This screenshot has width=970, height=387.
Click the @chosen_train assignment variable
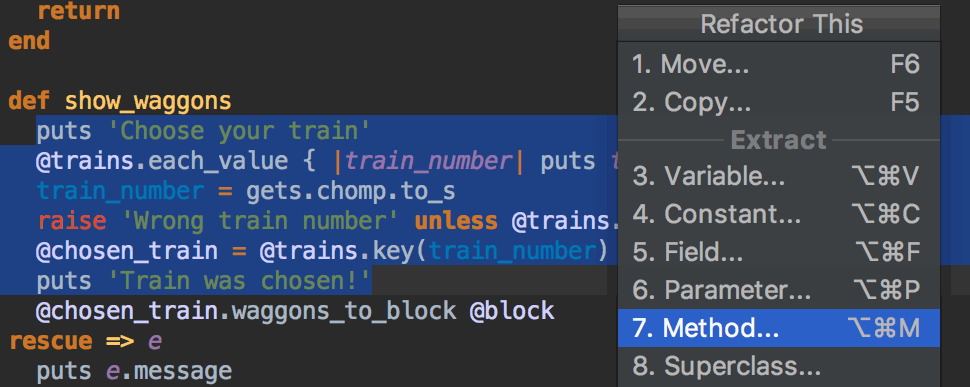pyautogui.click(x=127, y=252)
